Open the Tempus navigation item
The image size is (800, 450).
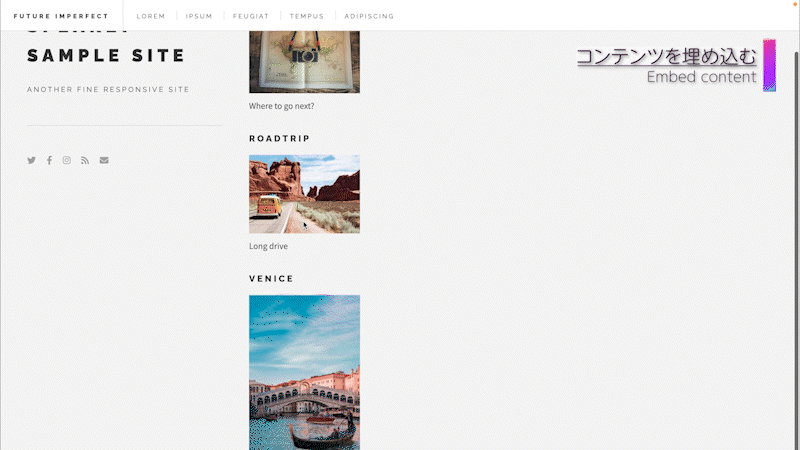307,16
